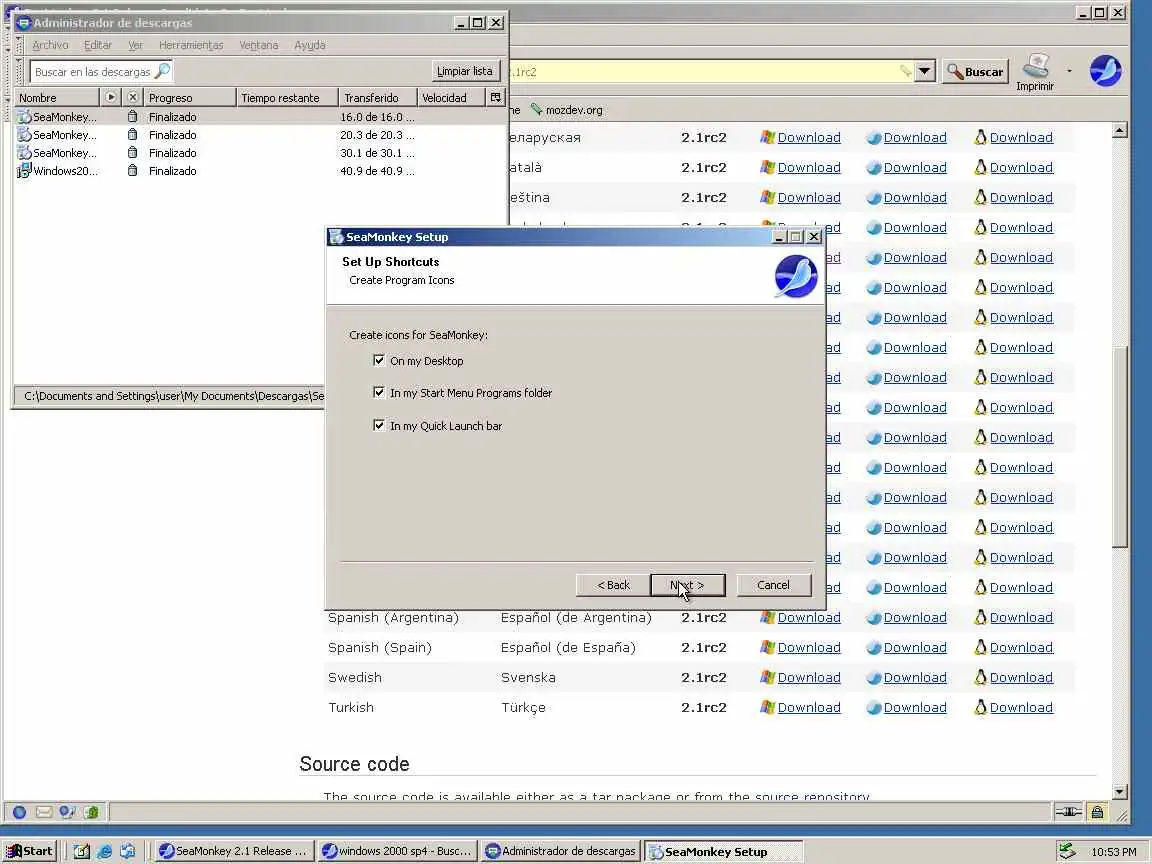Viewport: 1152px width, 864px height.
Task: Click the Windows download icon in Turkish row
Action: tap(768, 707)
